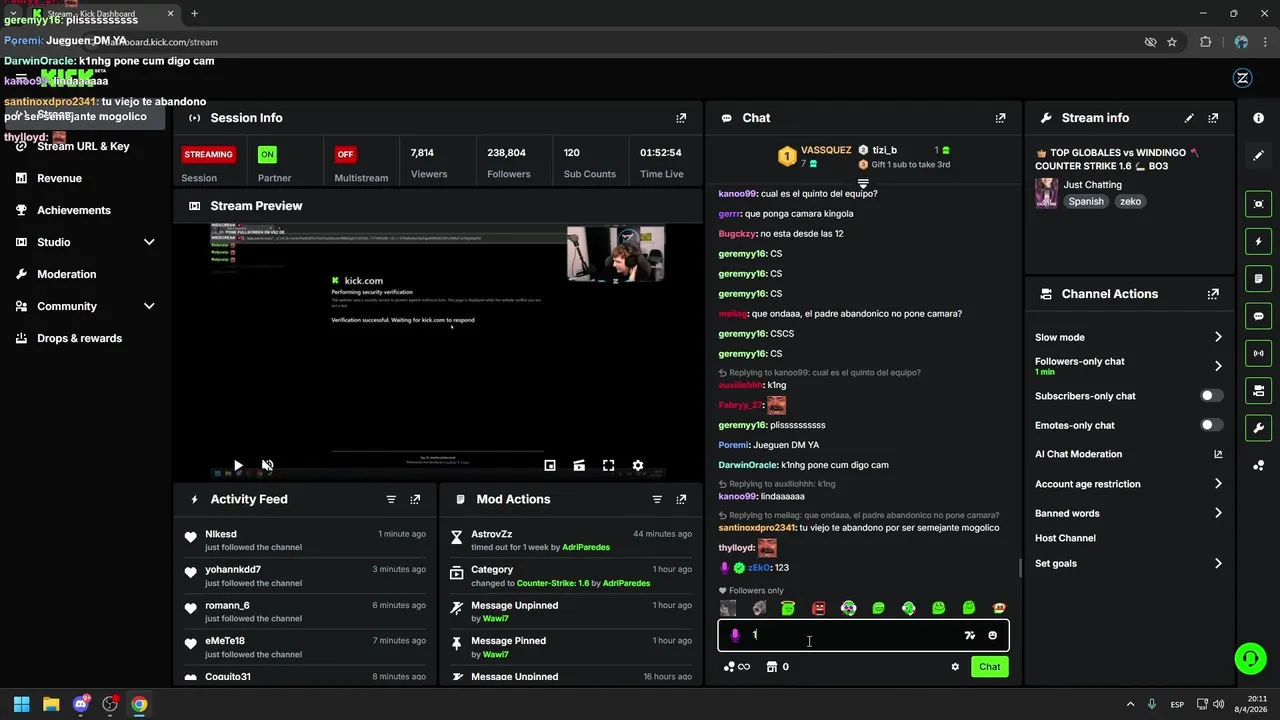Open Slow mode options
Screen dimensions: 1280x720
pos(1129,337)
